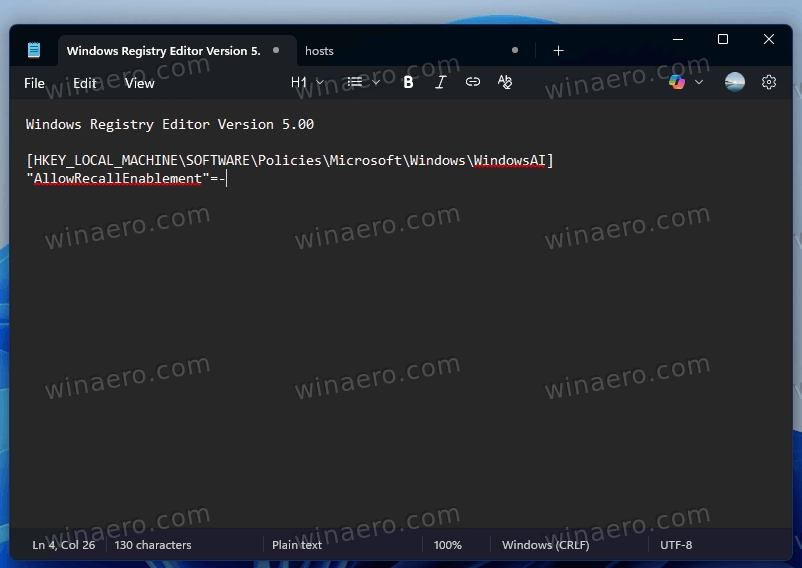
Task: Add a new tab with the plus button
Action: [x=559, y=51]
